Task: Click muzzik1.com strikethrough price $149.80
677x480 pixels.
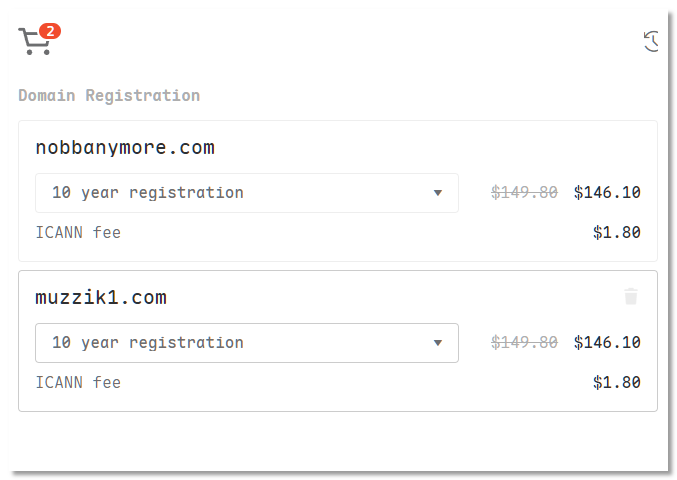Action: click(524, 343)
